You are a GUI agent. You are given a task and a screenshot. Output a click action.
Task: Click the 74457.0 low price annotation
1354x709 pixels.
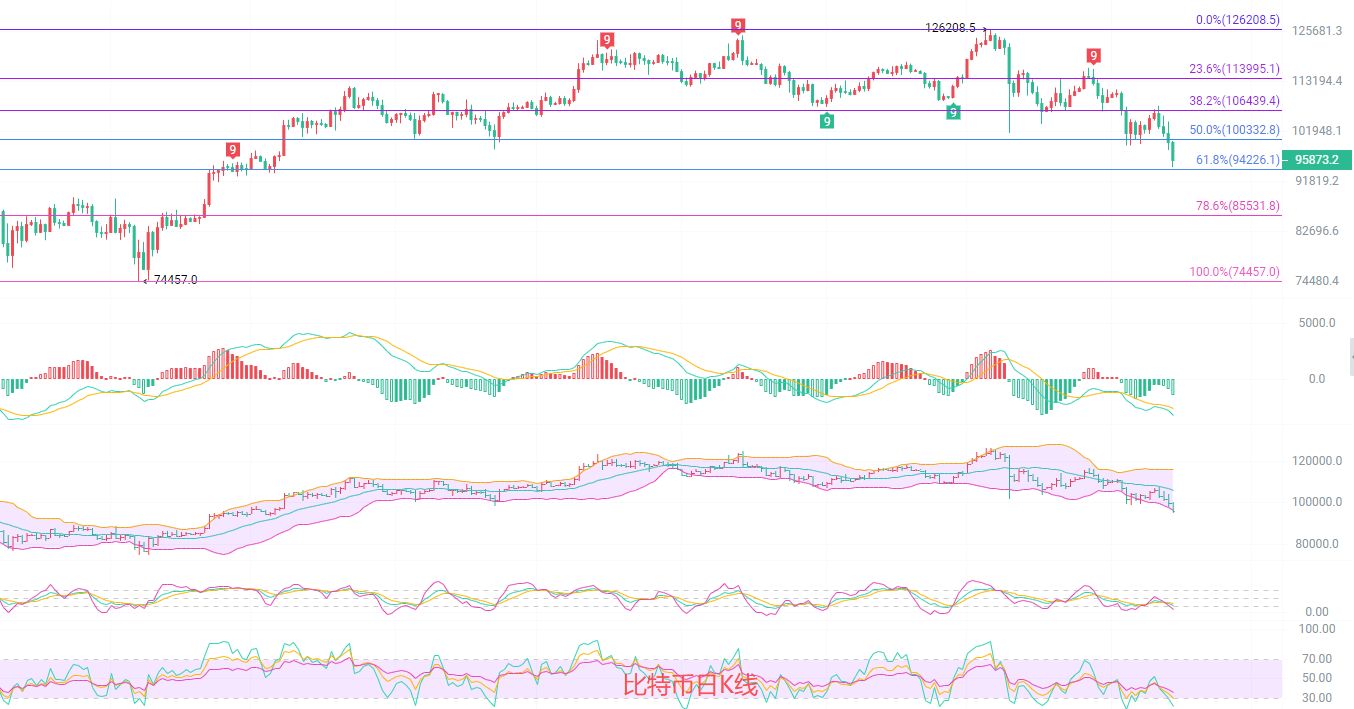click(x=175, y=280)
